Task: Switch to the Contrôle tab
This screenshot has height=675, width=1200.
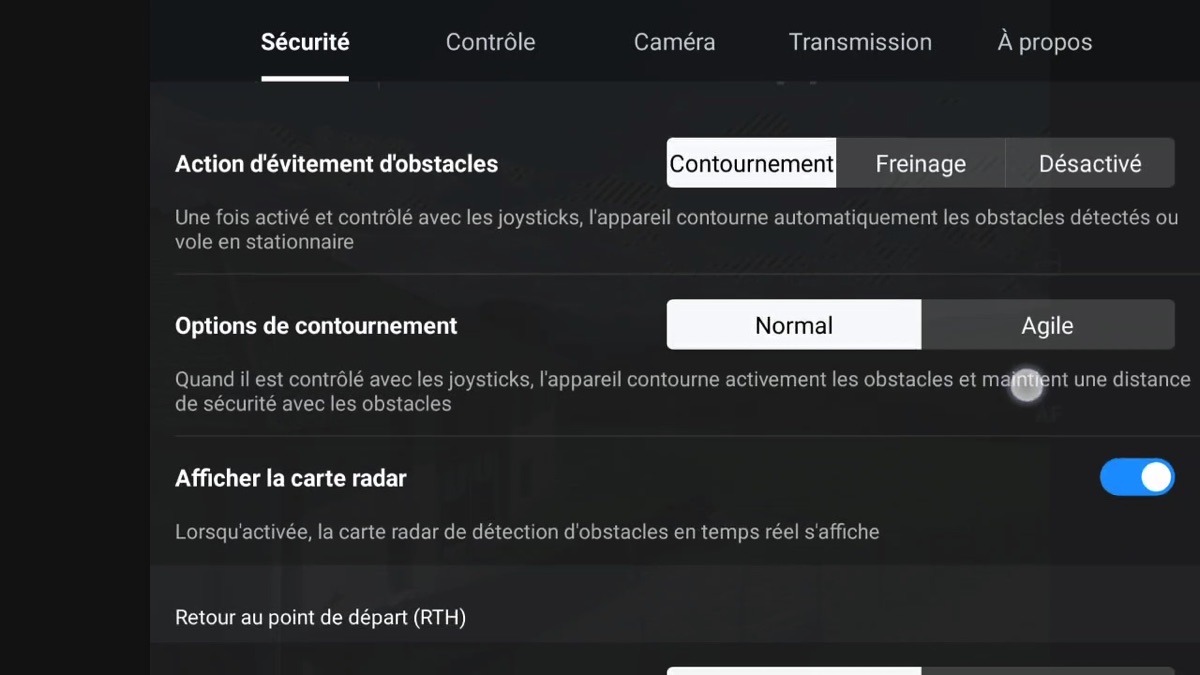Action: 490,42
